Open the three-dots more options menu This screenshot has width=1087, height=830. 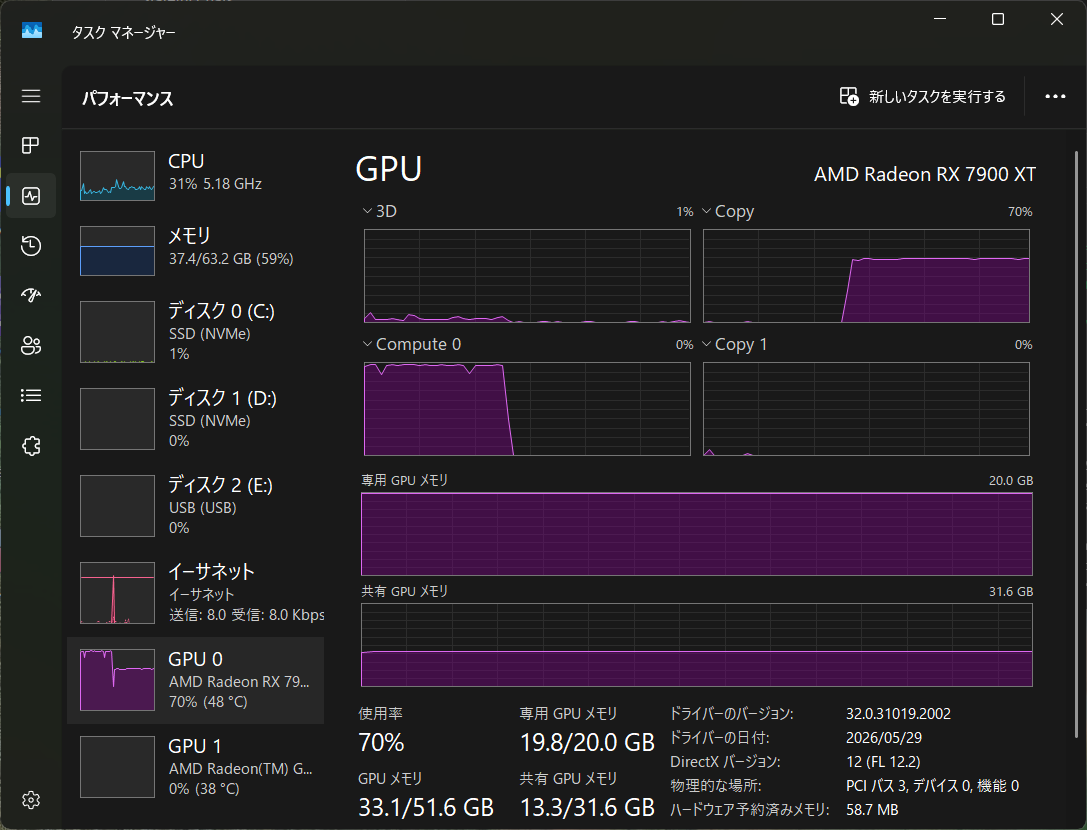pyautogui.click(x=1055, y=96)
